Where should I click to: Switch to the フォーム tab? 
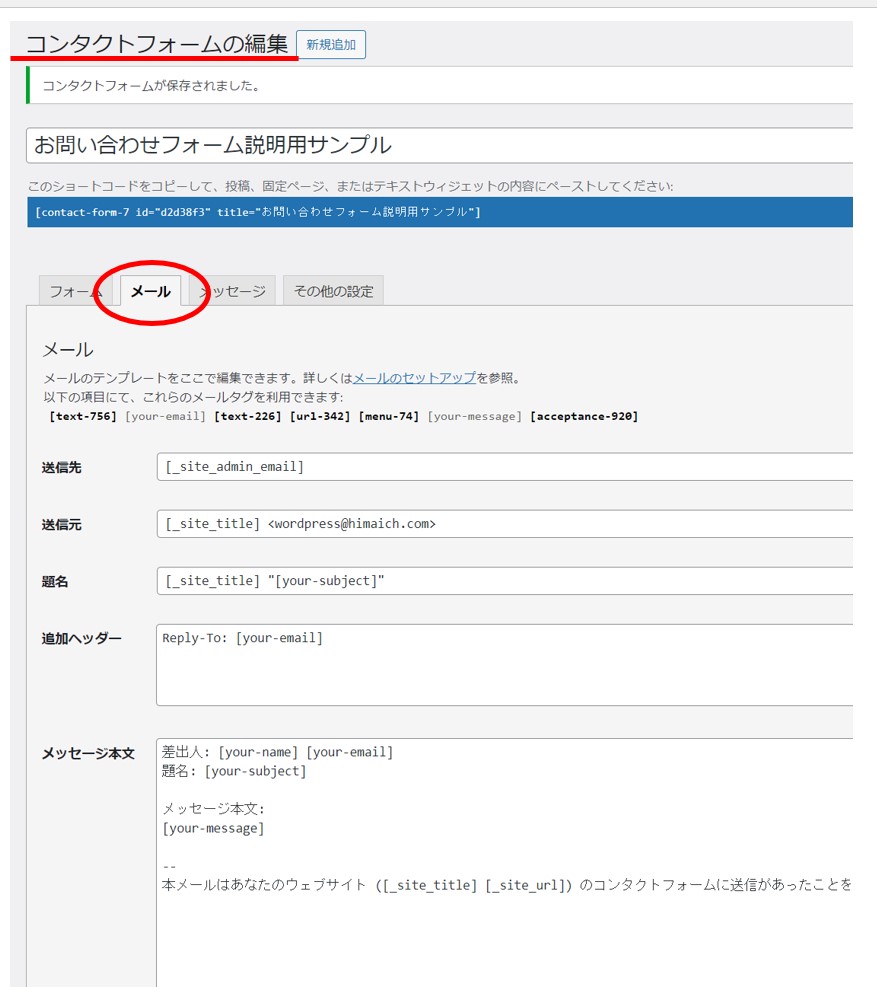tap(76, 291)
